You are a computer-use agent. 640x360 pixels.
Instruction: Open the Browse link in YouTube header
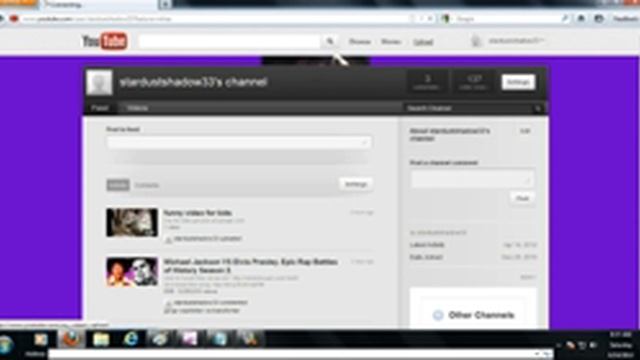(360, 42)
